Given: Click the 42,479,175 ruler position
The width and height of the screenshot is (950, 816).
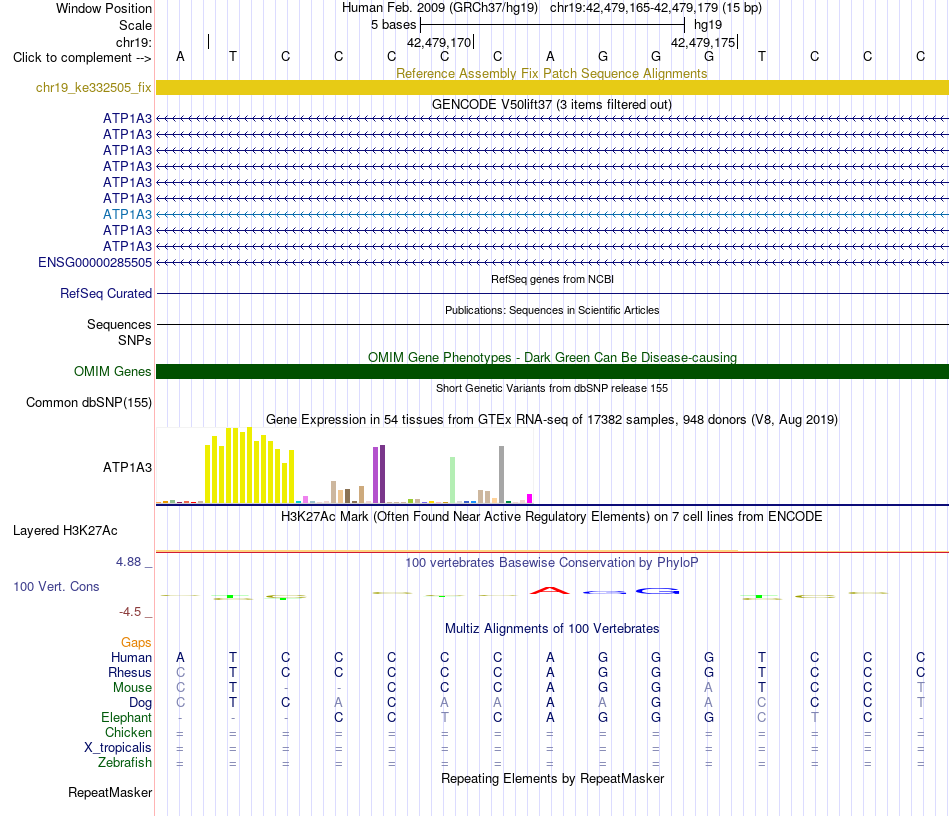Looking at the screenshot, I should coord(703,42).
